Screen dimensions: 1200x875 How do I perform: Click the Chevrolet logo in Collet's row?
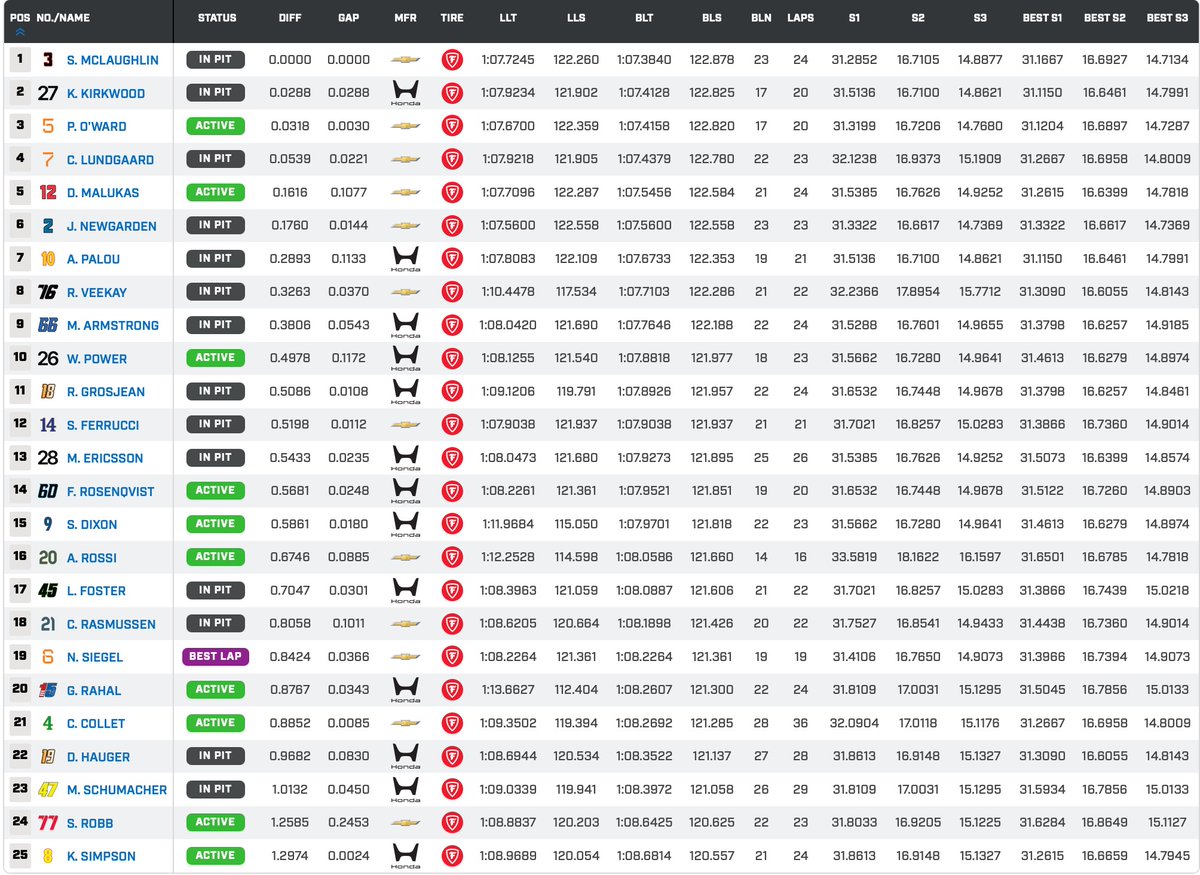tap(405, 723)
